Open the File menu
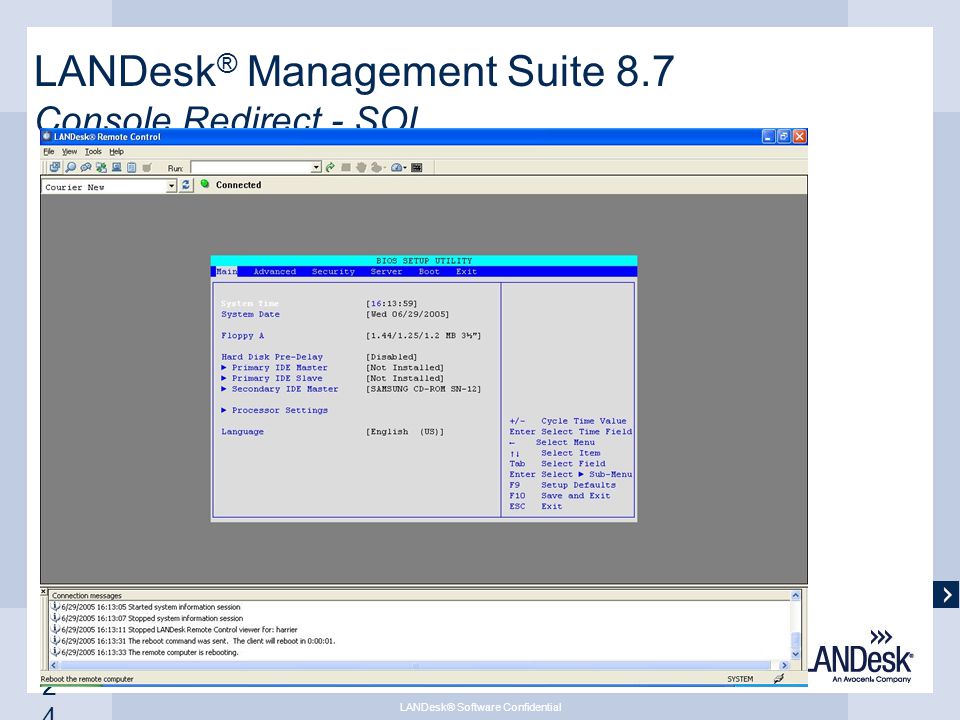 pyautogui.click(x=49, y=151)
